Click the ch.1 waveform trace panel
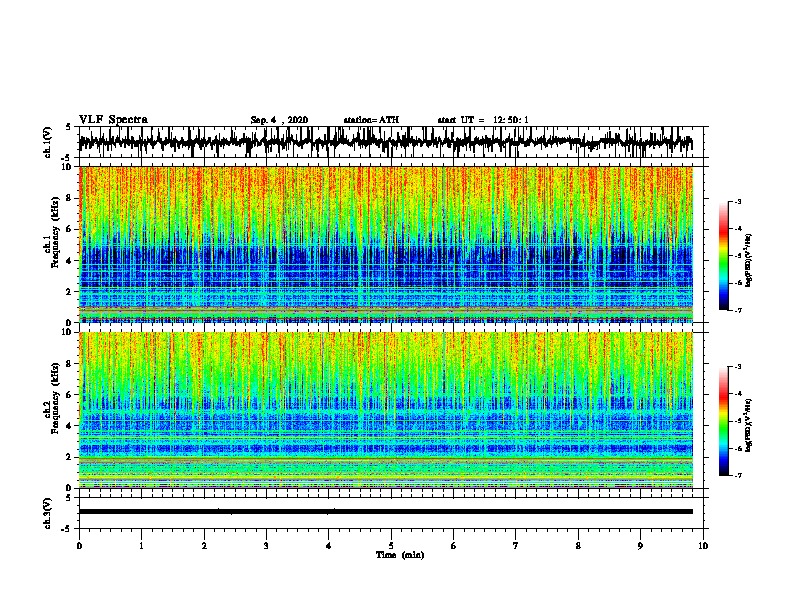This screenshot has width=792, height=612. coord(391,142)
